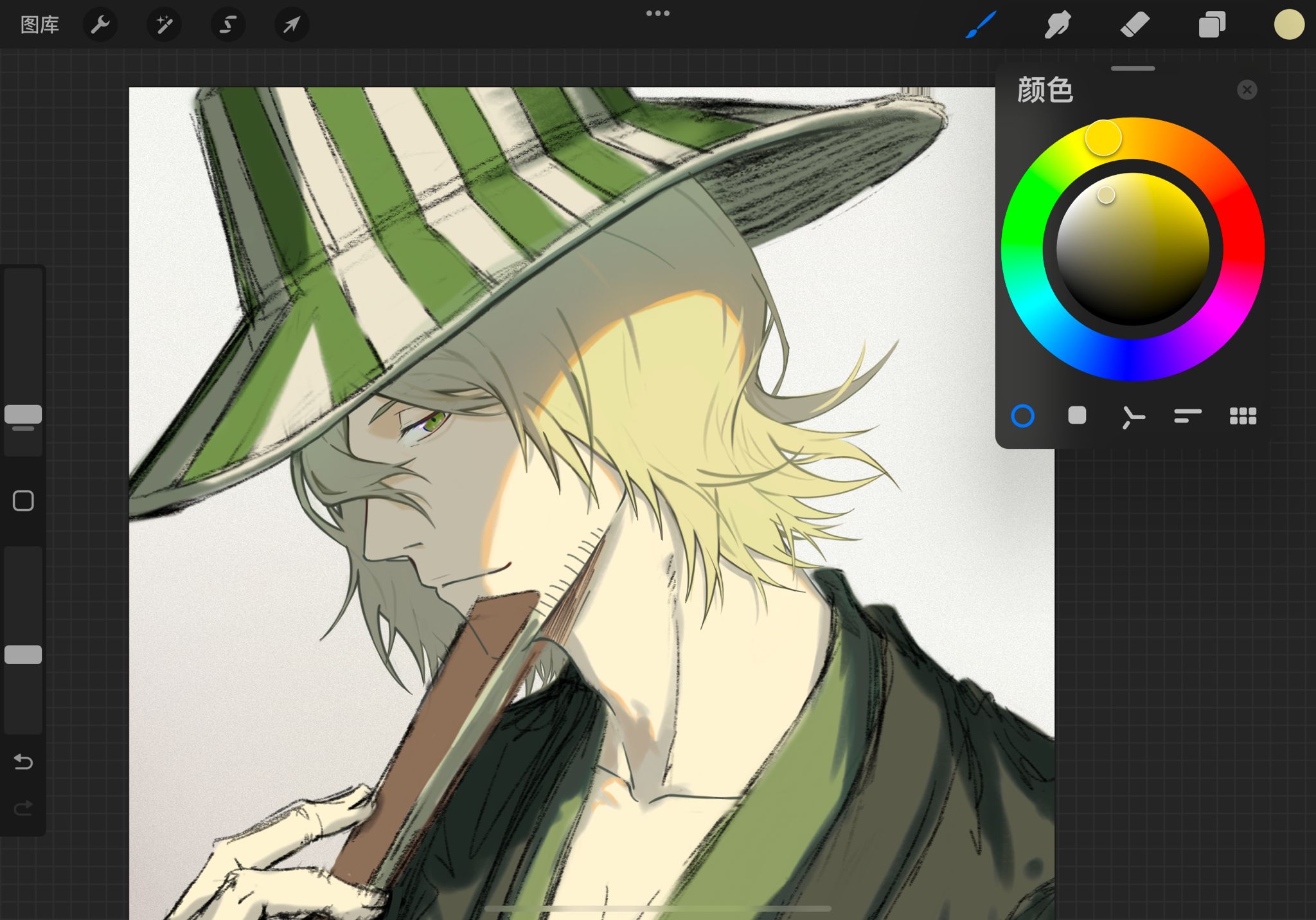Select the Smudge finger tool
1316x920 pixels.
tap(1058, 25)
